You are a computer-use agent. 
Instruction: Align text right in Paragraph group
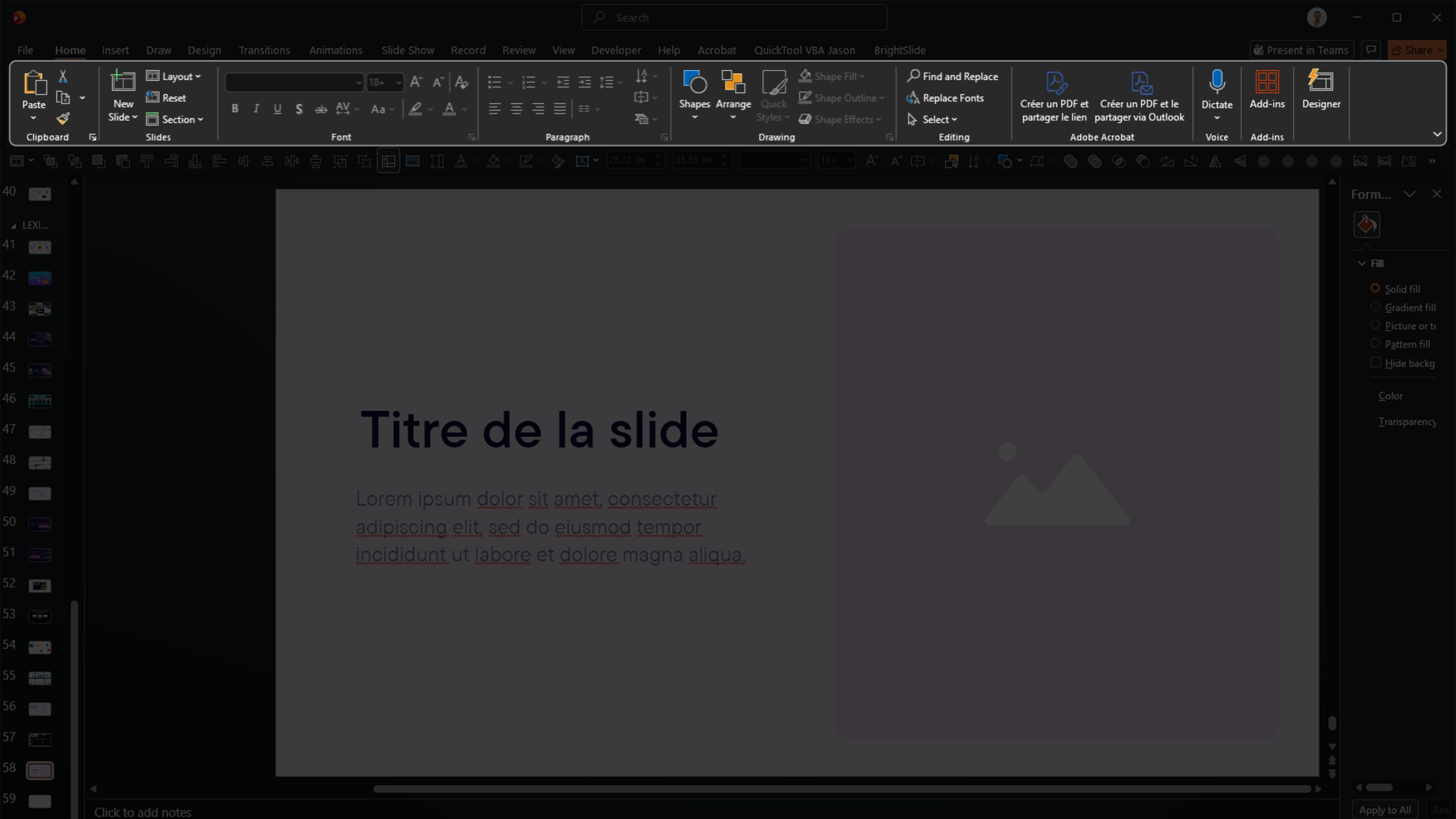tap(538, 109)
